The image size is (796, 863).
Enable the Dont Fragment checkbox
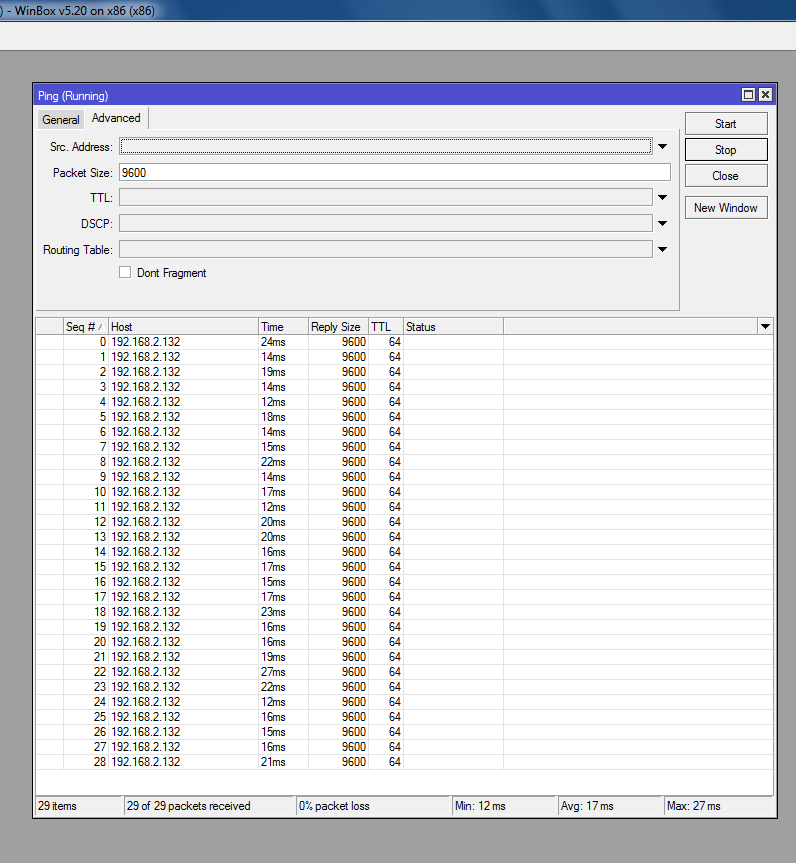[125, 272]
